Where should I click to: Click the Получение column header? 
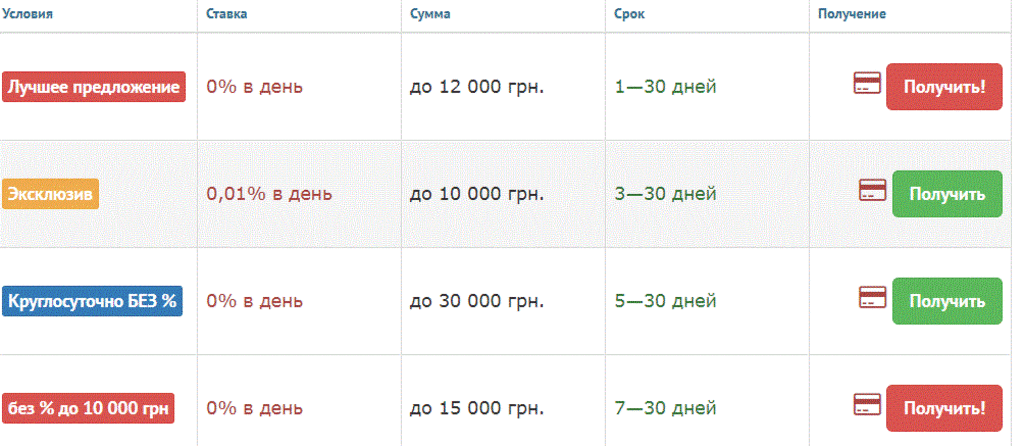point(852,14)
